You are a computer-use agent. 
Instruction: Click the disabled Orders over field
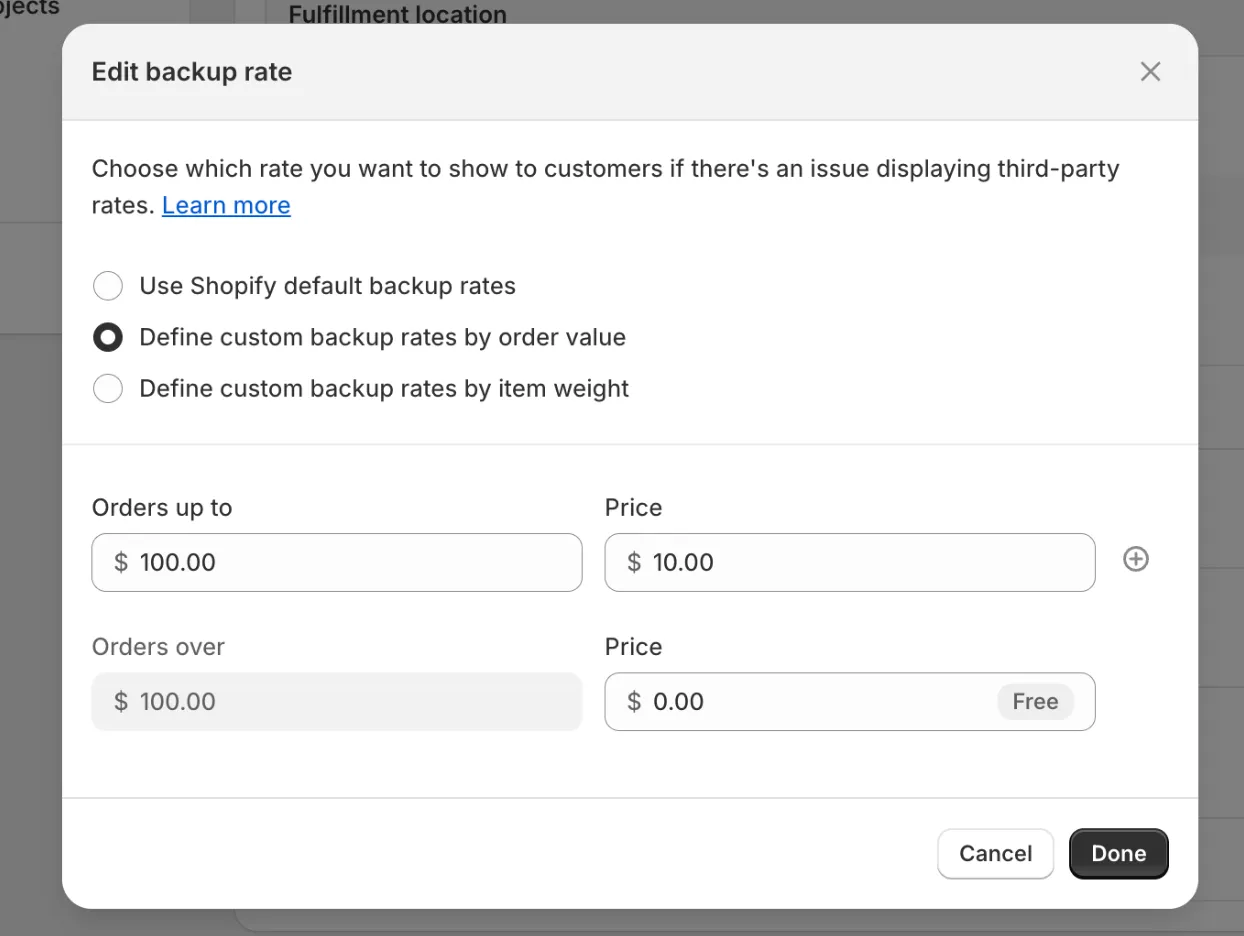[x=336, y=701]
